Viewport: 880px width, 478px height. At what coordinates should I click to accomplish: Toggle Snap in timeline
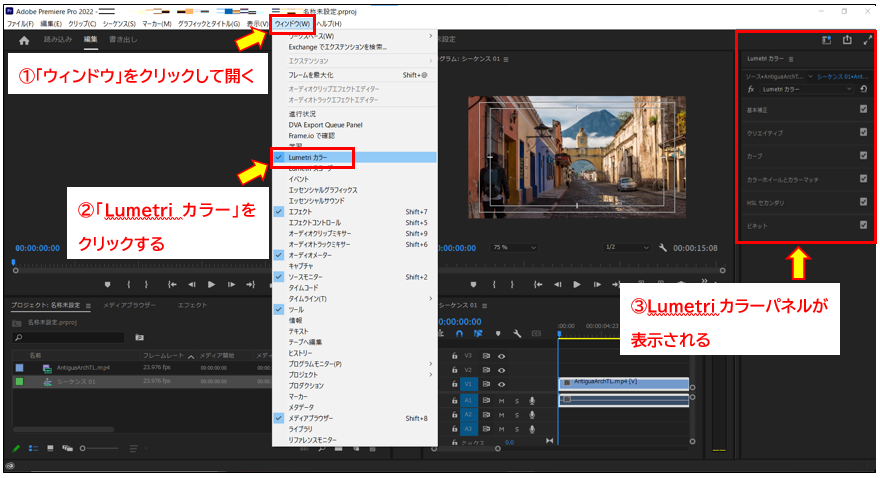tap(459, 333)
